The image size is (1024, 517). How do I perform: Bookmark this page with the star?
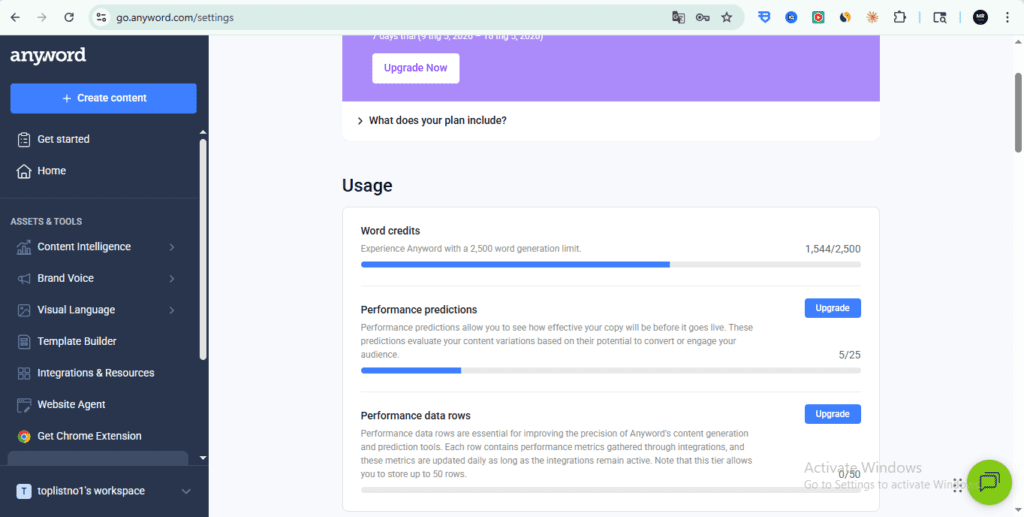tap(727, 18)
